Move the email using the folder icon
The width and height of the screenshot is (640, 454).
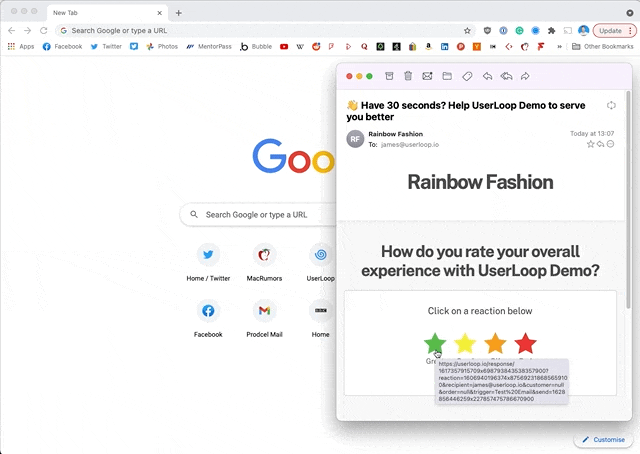coord(447,76)
